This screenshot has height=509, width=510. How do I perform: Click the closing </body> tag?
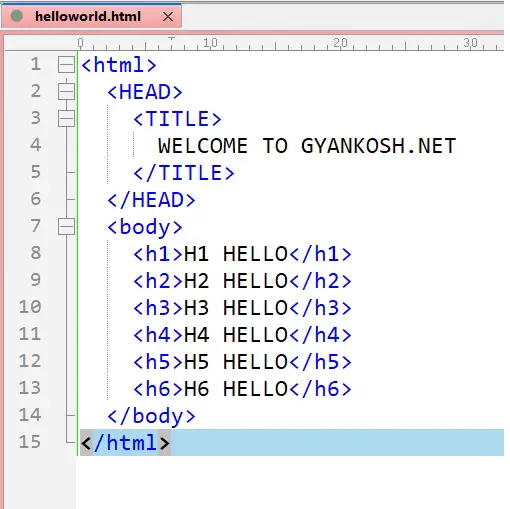click(x=151, y=416)
